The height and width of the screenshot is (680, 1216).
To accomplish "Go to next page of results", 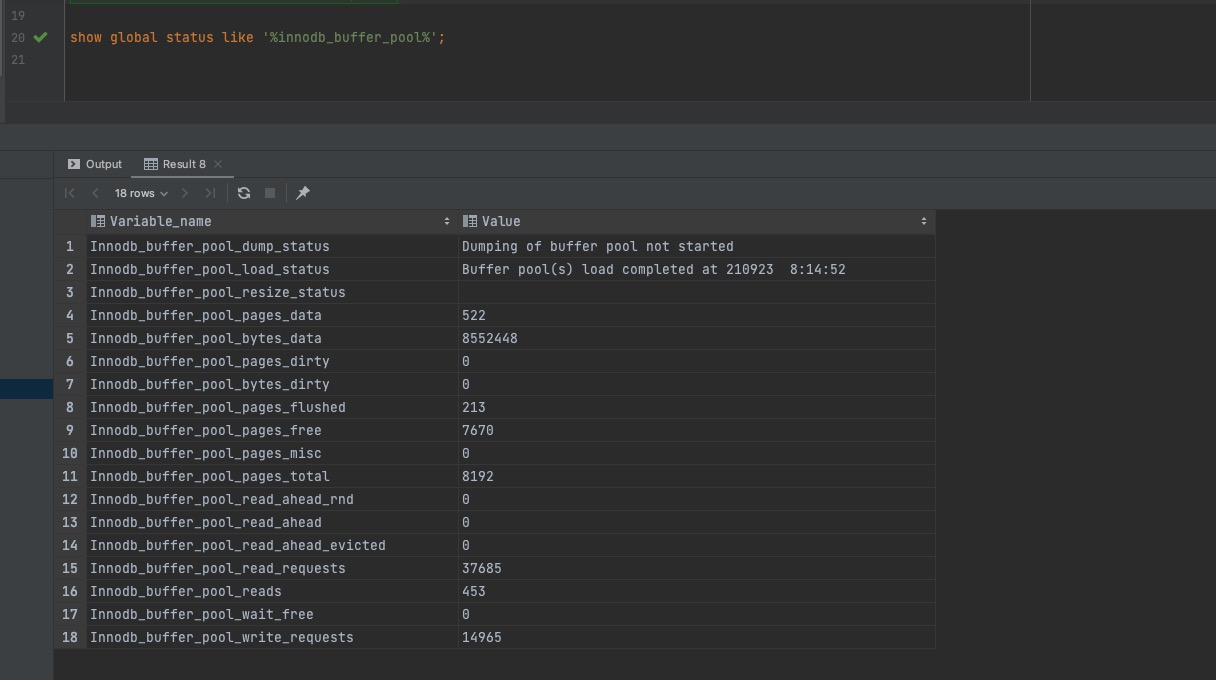I will [x=185, y=193].
